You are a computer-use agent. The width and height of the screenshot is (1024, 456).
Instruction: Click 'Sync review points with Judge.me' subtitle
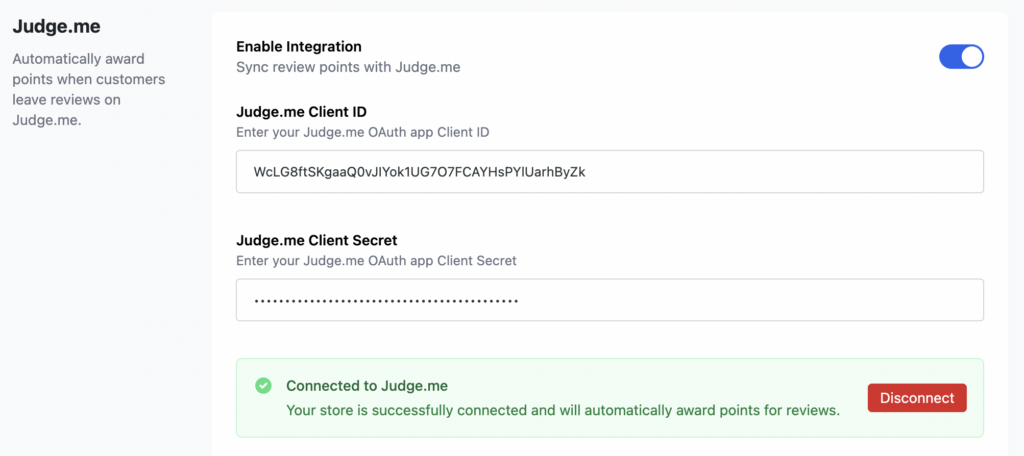(x=347, y=67)
